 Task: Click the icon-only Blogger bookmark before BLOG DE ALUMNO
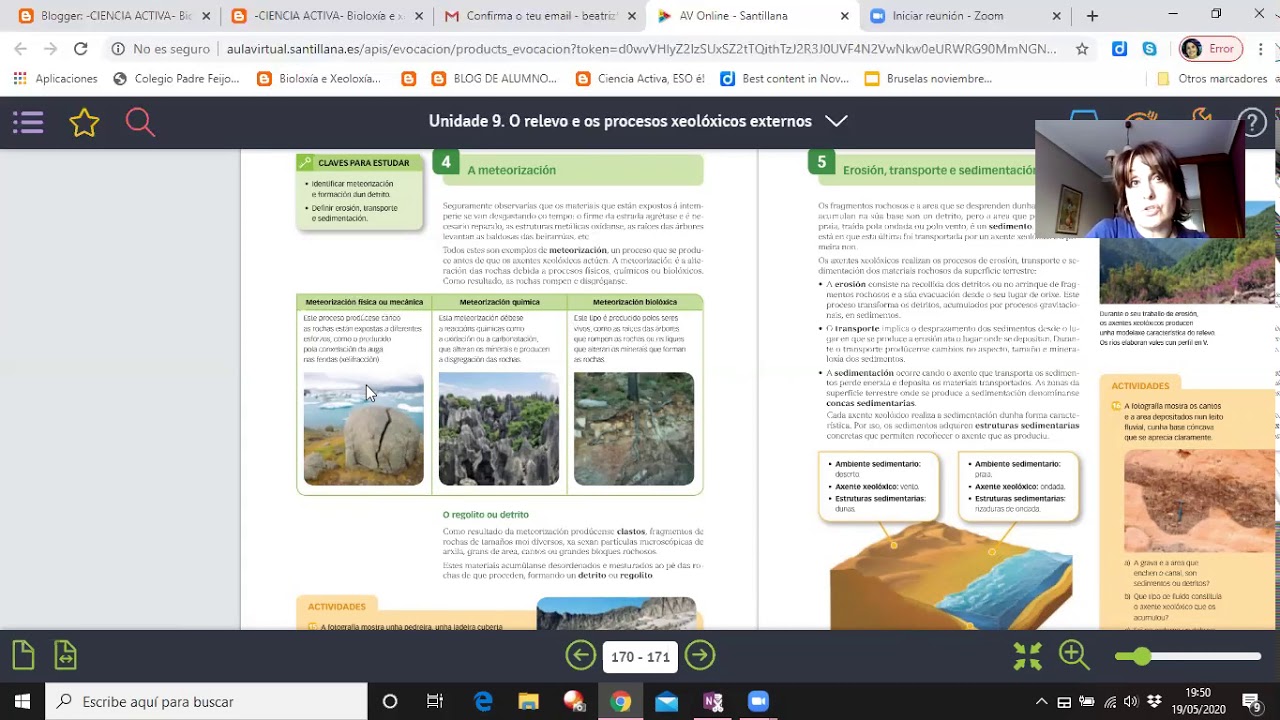point(409,79)
